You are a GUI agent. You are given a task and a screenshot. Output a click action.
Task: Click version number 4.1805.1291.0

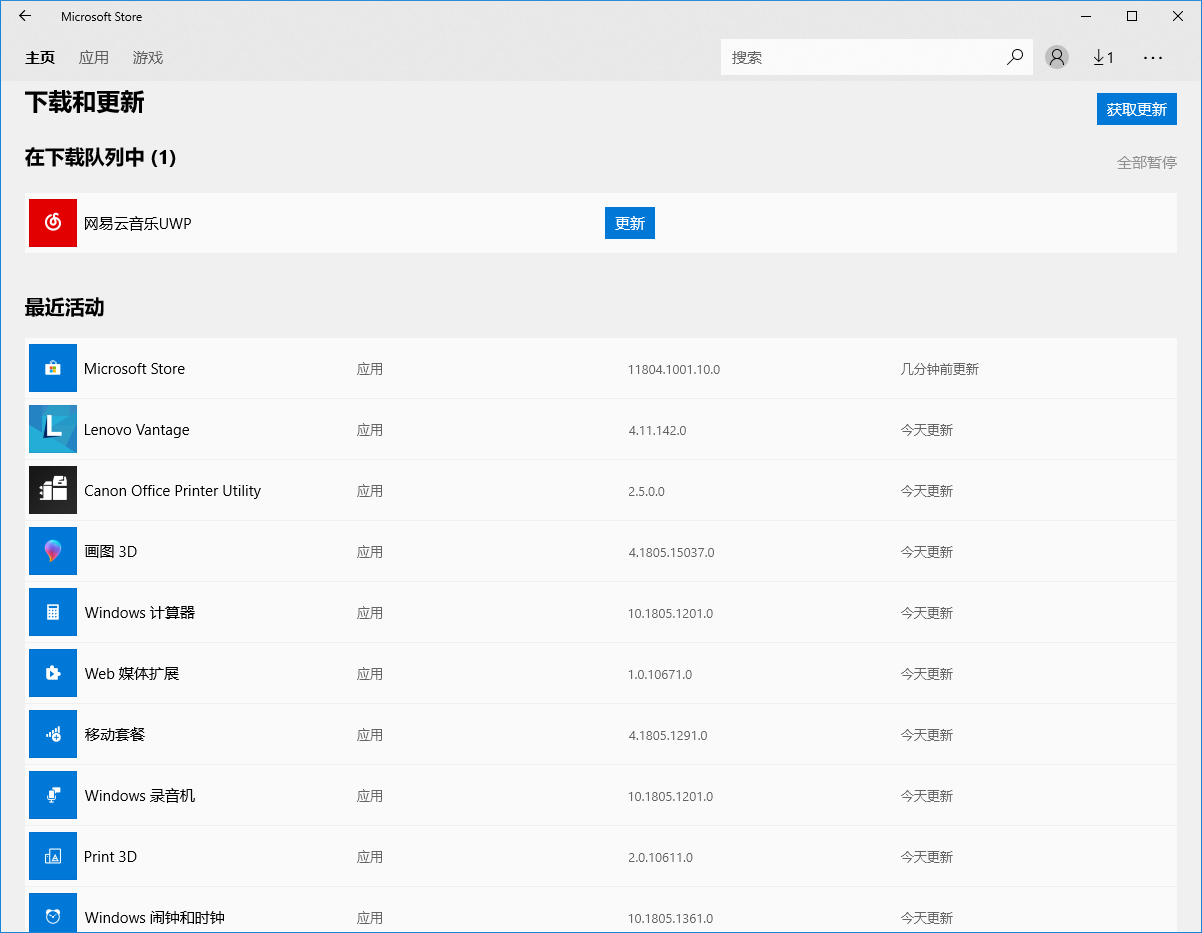668,736
